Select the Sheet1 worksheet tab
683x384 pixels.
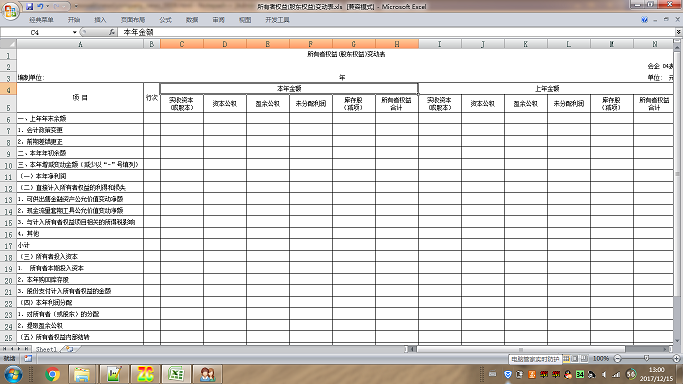pyautogui.click(x=46, y=349)
